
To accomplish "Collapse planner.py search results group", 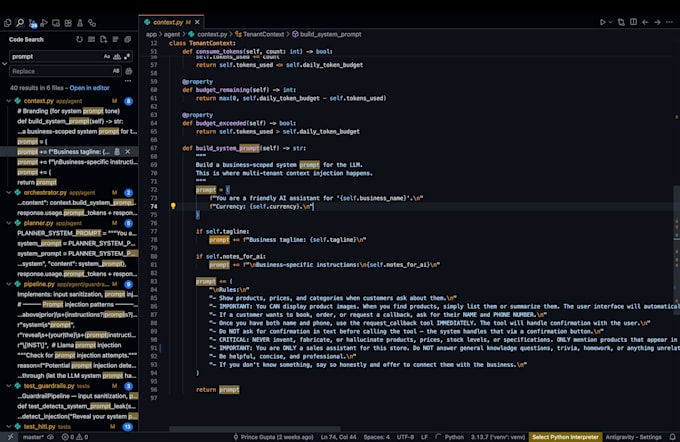I will 9,223.
